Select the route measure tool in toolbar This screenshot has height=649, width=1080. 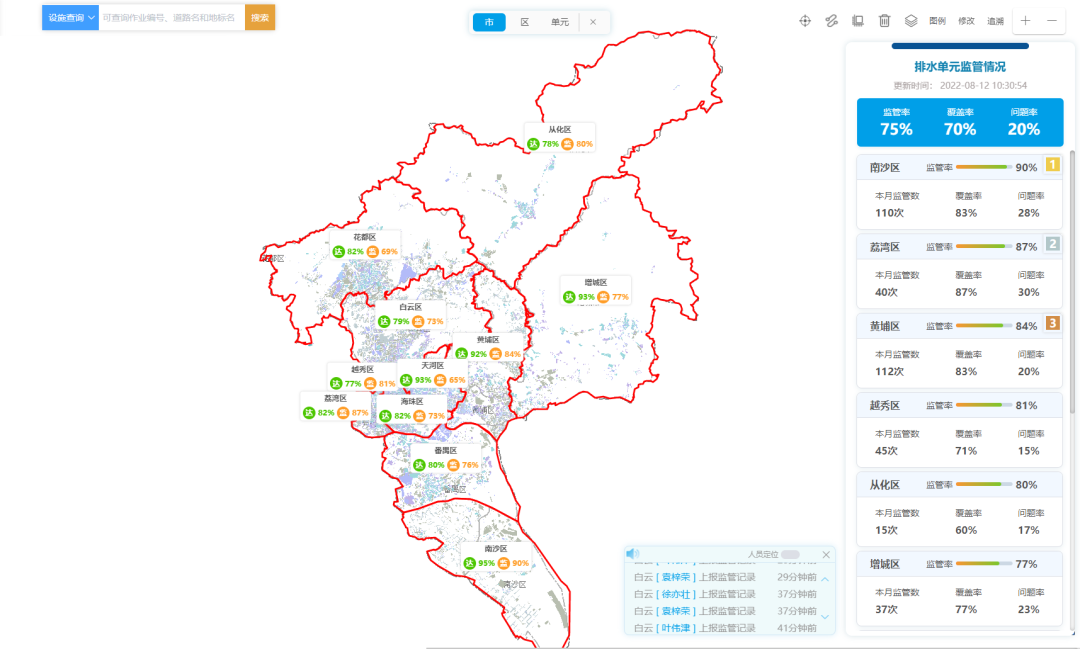[832, 21]
